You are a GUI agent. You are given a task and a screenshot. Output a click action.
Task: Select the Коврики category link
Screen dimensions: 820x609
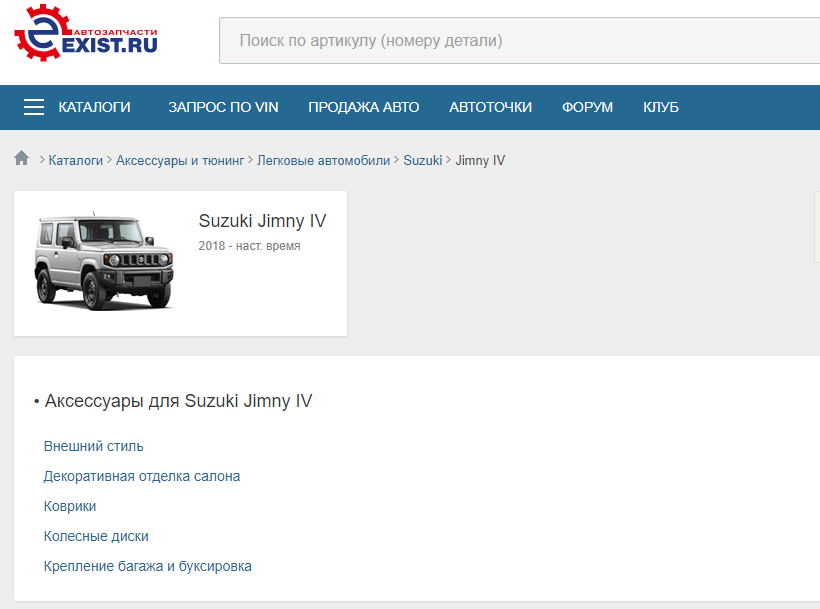tap(70, 506)
